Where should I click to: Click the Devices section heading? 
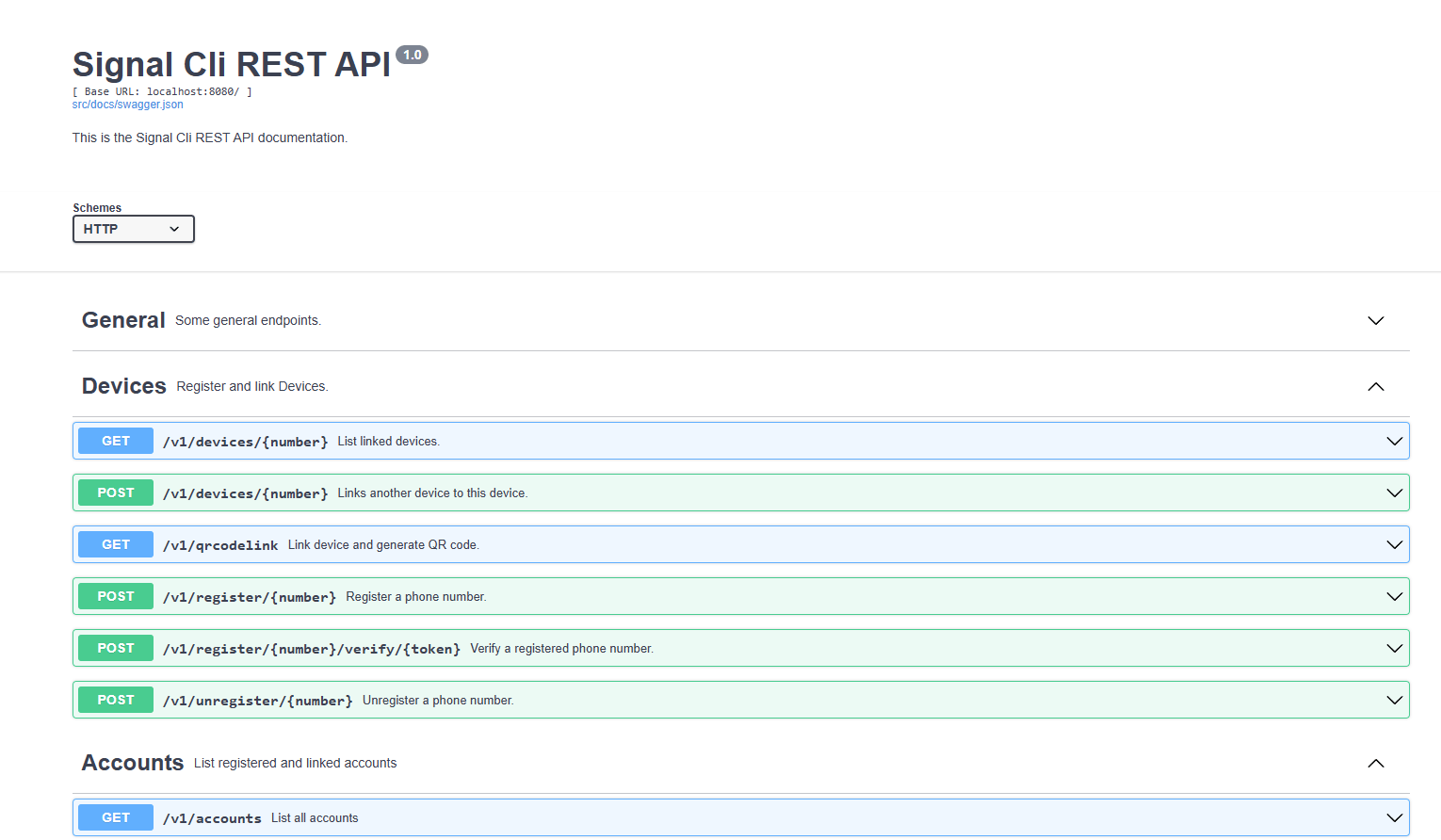pyautogui.click(x=124, y=386)
